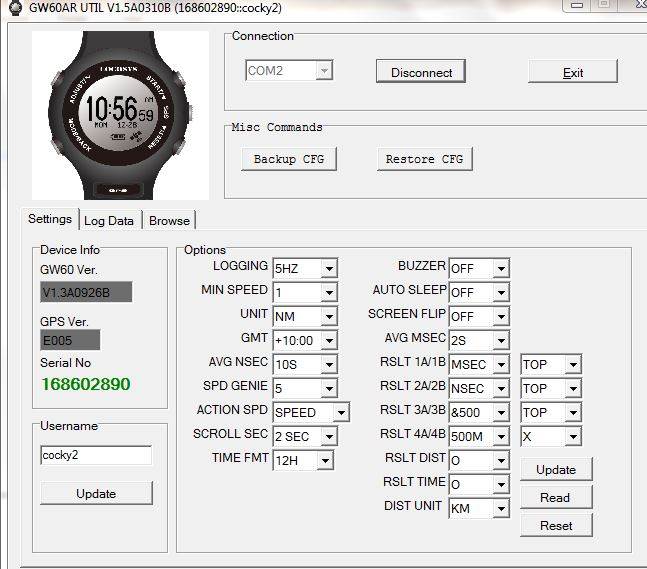Click the Exit button
This screenshot has height=569, width=647.
(x=572, y=73)
